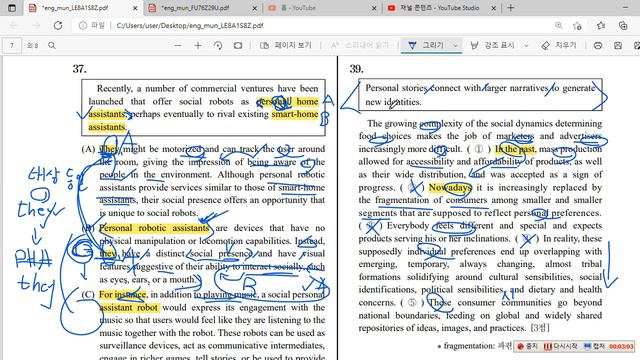Save the PDF document
The width and height of the screenshot is (640, 360).
(x=618, y=45)
